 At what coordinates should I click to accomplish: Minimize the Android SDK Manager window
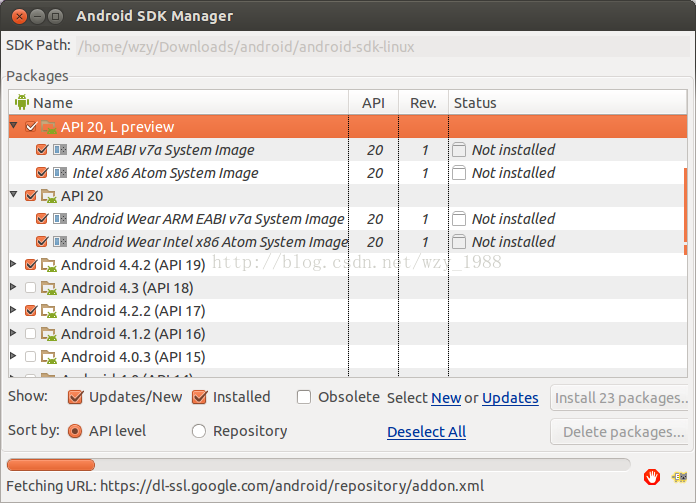pos(37,16)
